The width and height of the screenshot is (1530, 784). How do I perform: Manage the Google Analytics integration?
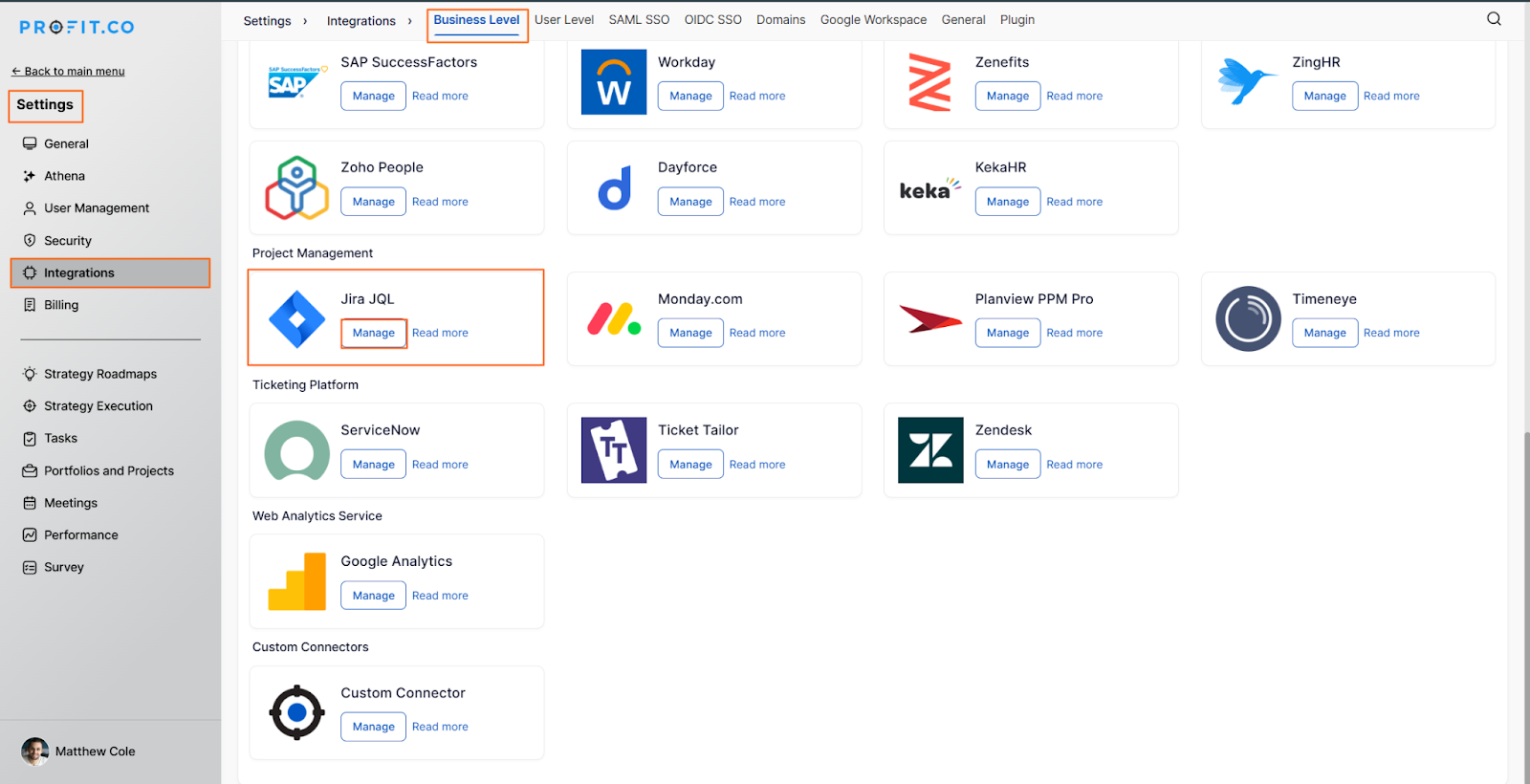[x=374, y=596]
